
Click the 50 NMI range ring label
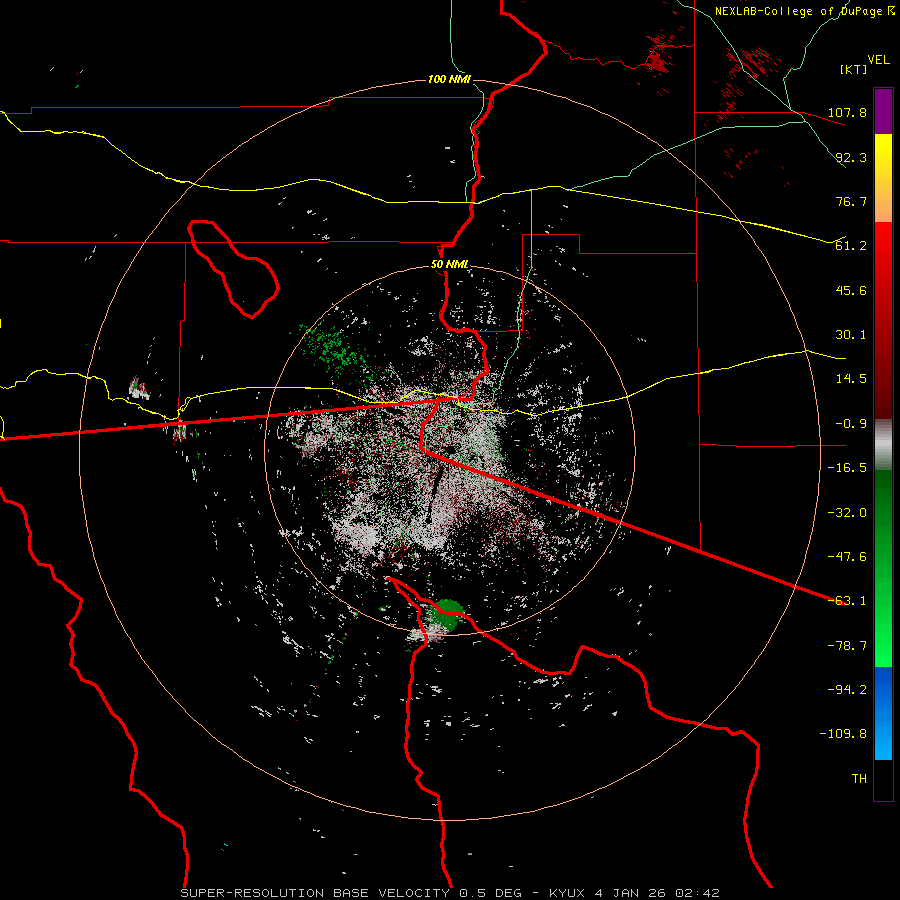pyautogui.click(x=449, y=265)
